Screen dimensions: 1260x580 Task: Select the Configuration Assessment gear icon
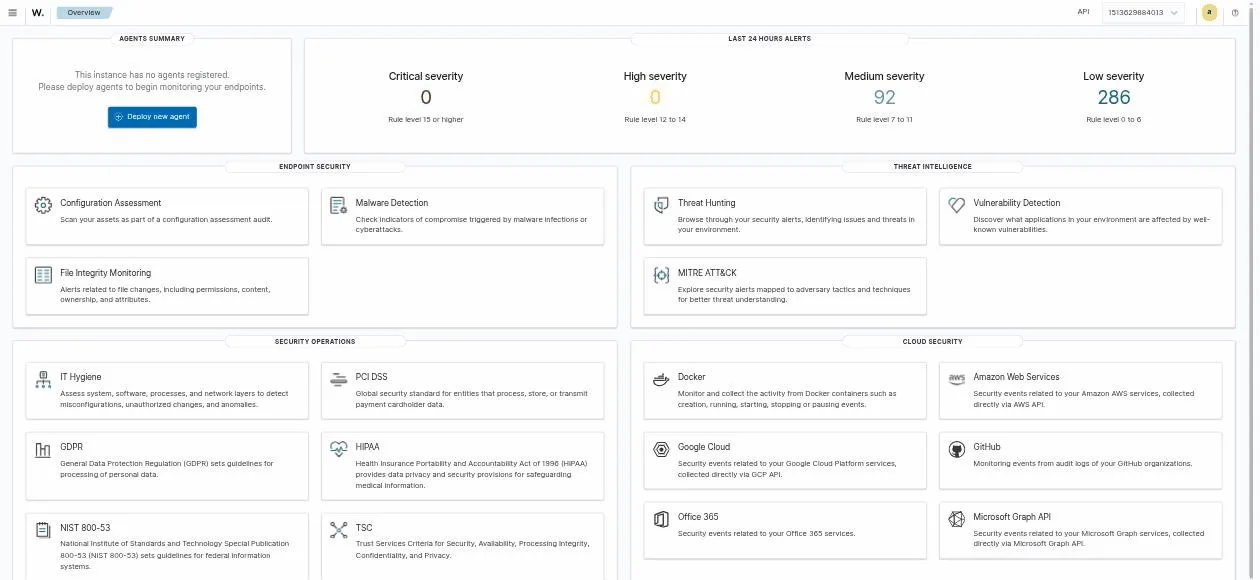43,204
